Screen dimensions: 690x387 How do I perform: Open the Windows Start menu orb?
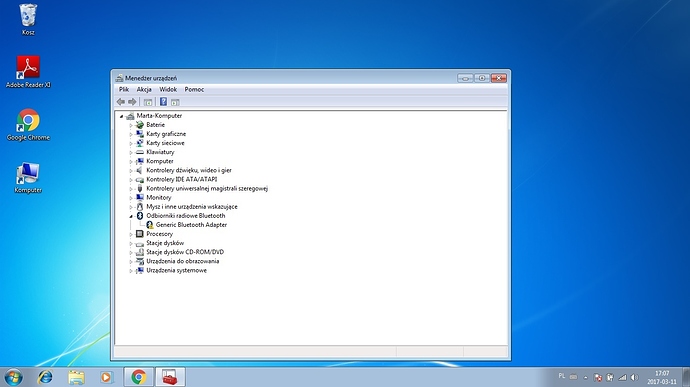pyautogui.click(x=13, y=377)
